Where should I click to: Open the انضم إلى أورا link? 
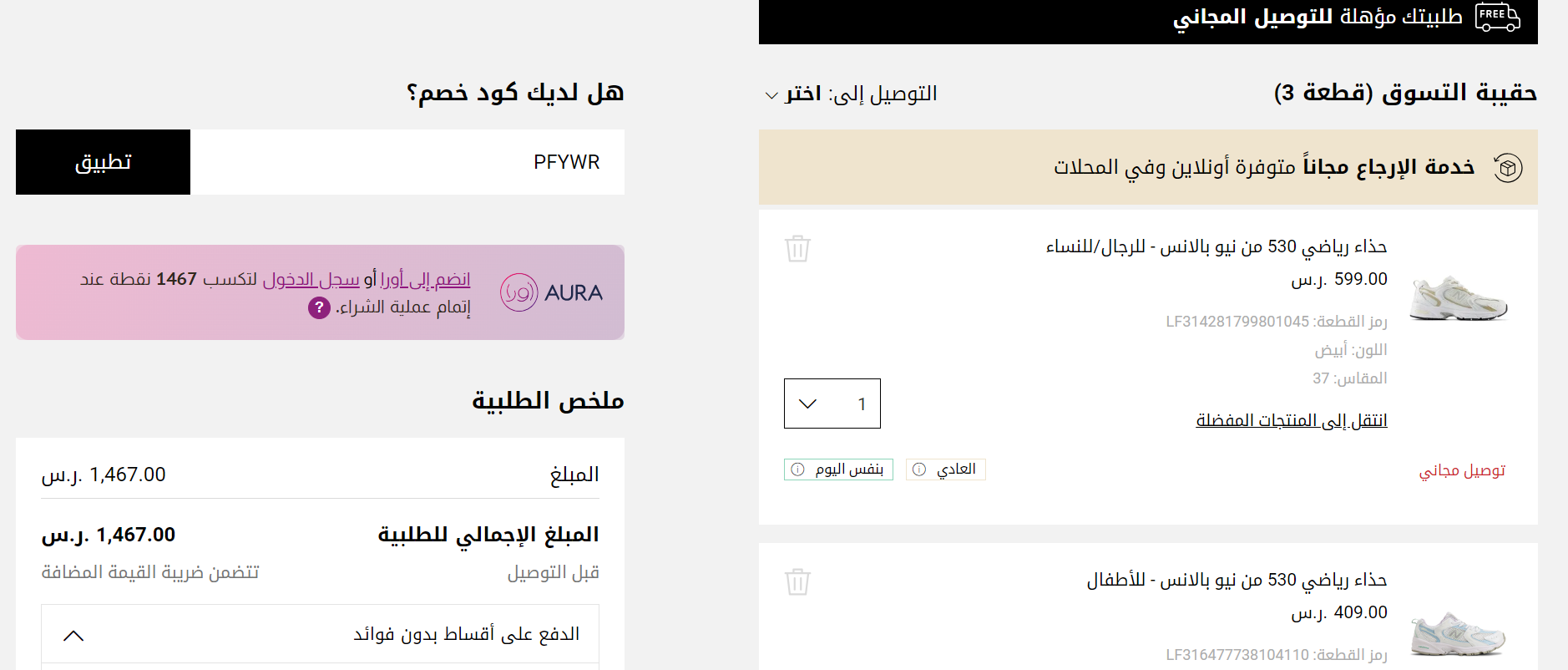pos(426,279)
